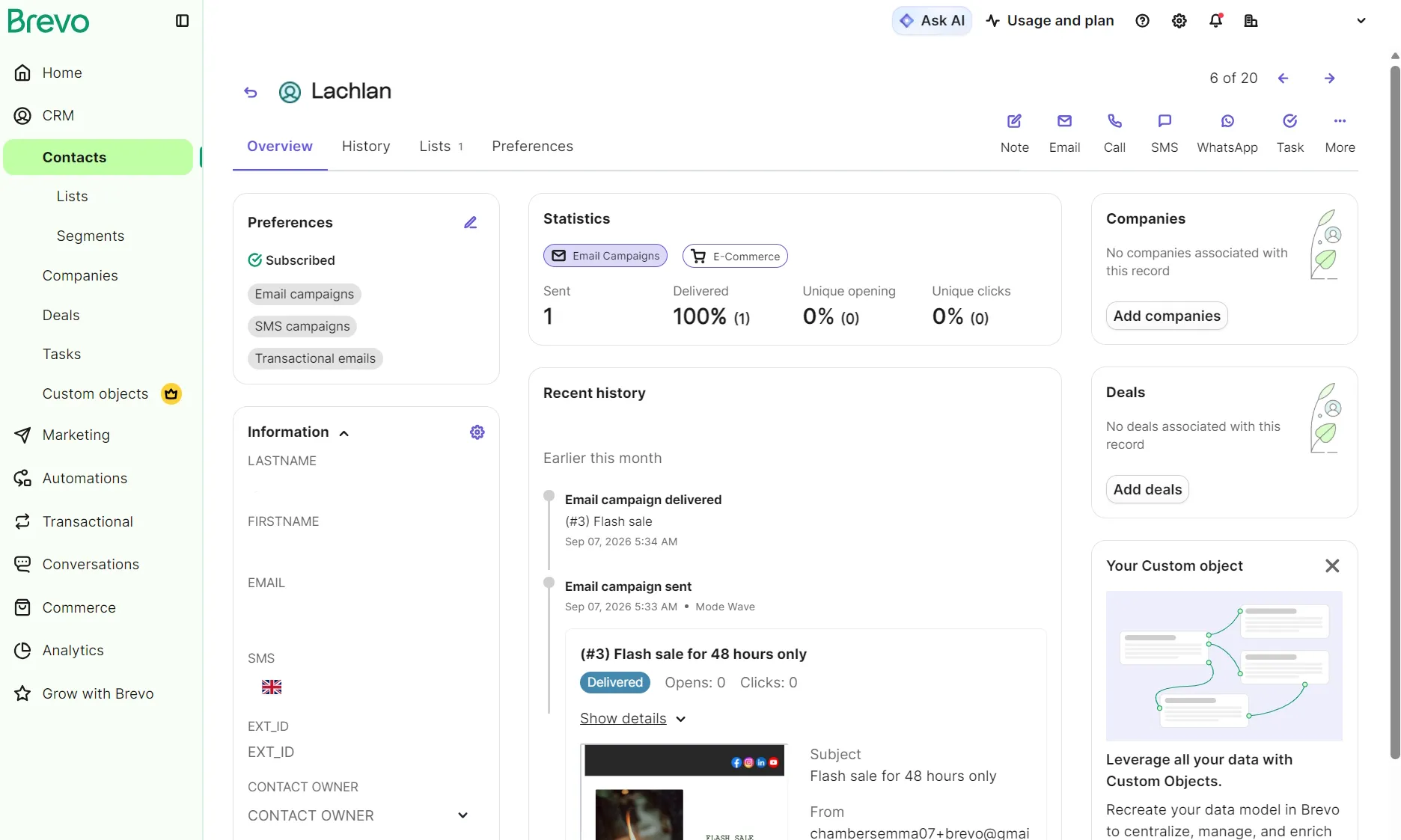The image size is (1401, 840).
Task: Open the account dropdown chevron
Action: coord(1361,21)
